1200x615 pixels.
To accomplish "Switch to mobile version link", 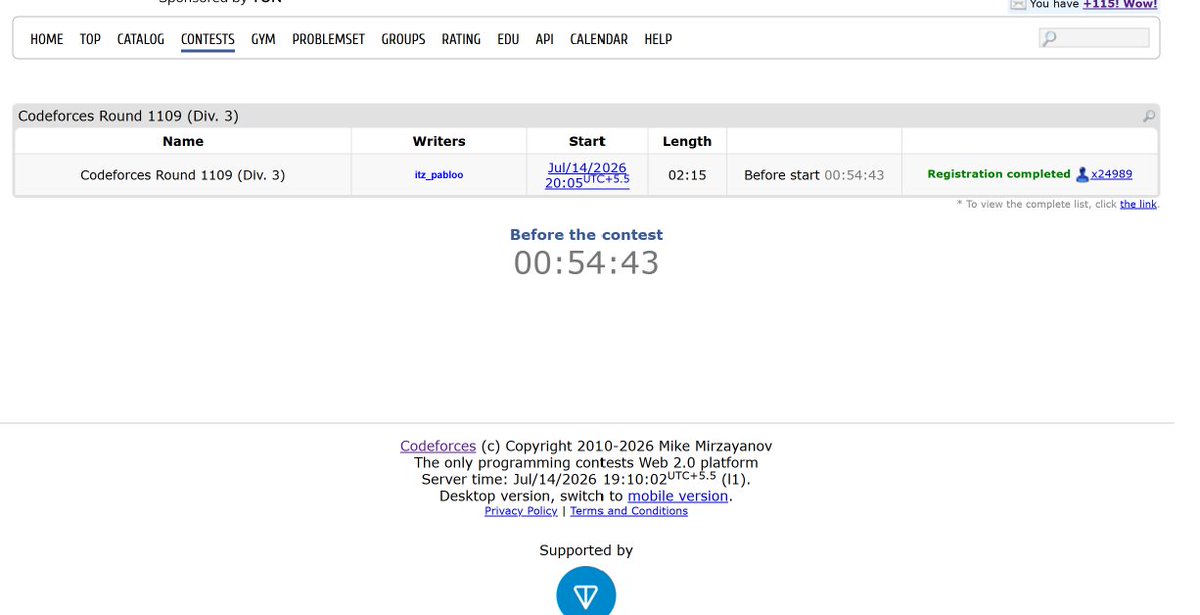I will tap(678, 496).
